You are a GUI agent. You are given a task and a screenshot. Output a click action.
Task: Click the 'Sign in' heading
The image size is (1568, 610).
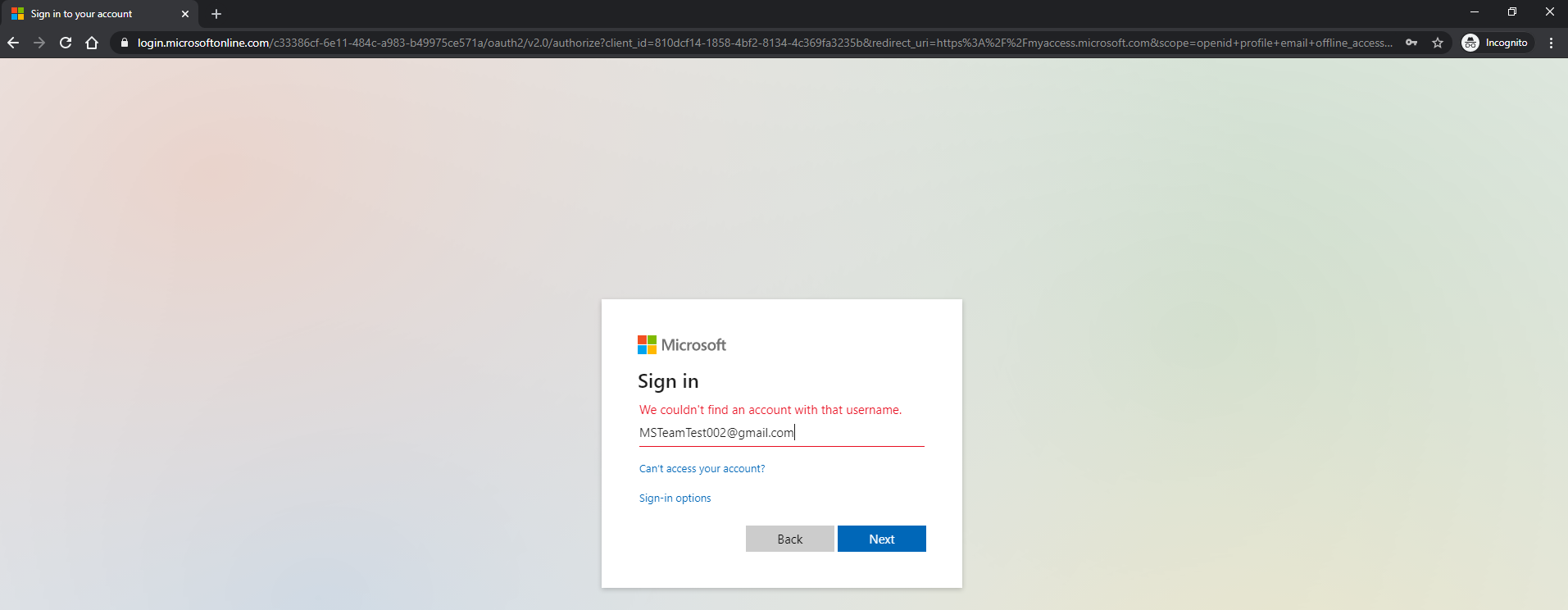[x=668, y=381]
